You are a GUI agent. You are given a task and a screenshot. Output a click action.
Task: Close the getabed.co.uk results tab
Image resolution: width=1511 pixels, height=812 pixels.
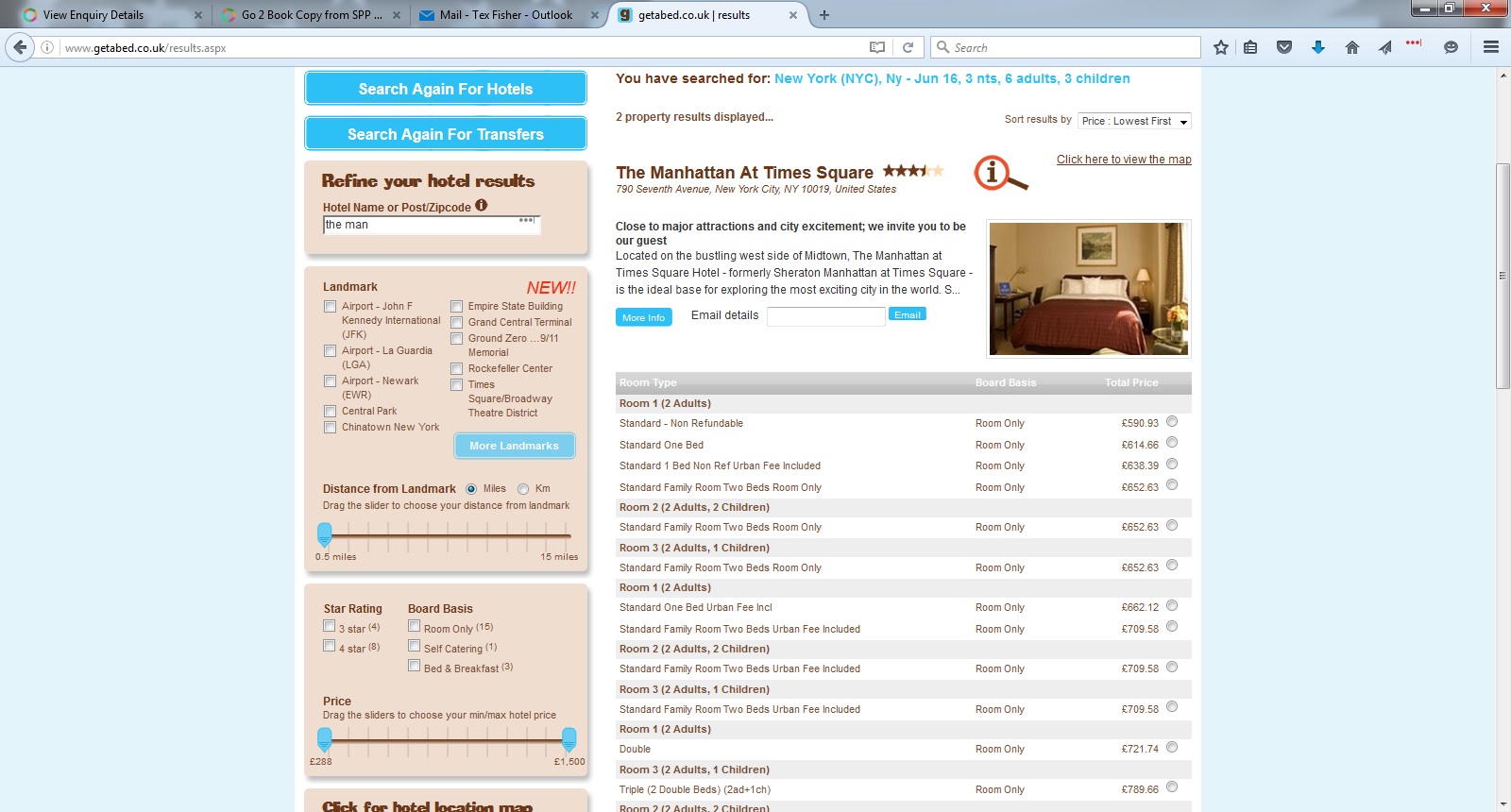coord(793,15)
